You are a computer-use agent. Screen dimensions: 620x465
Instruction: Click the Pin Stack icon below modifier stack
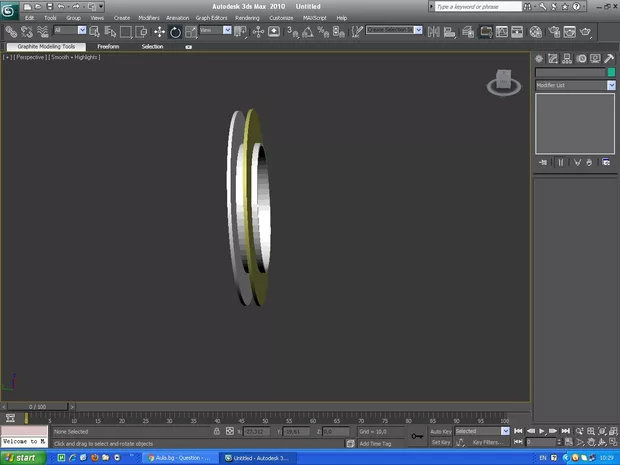coord(543,162)
